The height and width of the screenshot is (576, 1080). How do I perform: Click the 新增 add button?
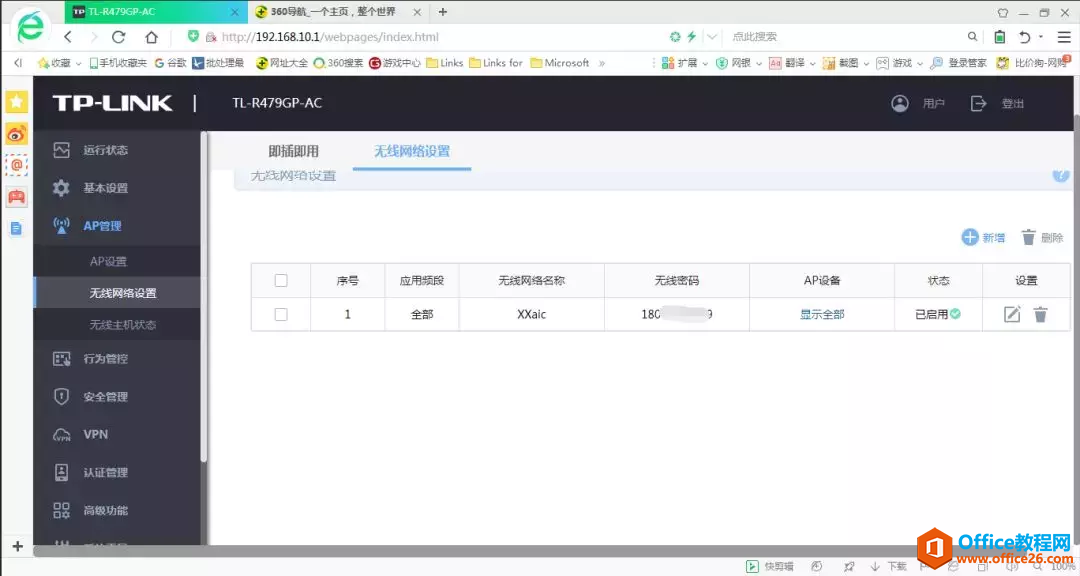coord(983,237)
